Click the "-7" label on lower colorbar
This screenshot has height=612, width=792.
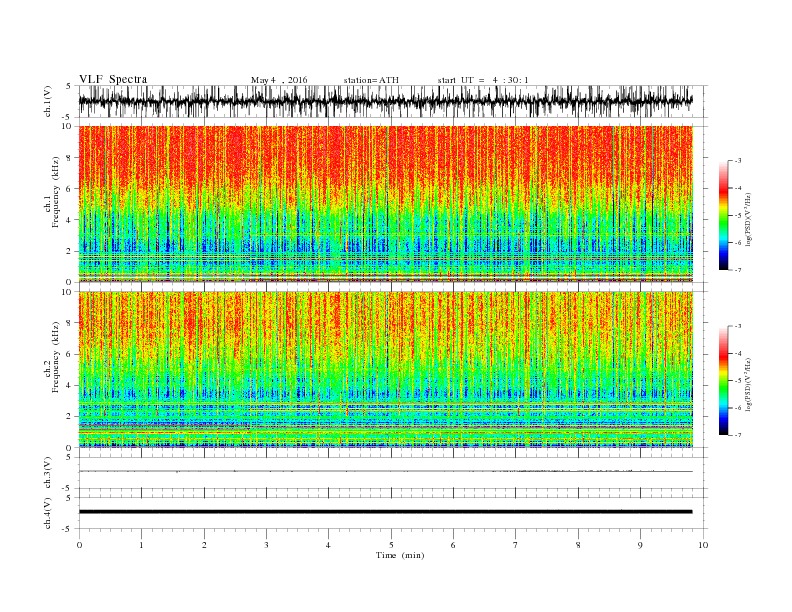click(x=738, y=435)
